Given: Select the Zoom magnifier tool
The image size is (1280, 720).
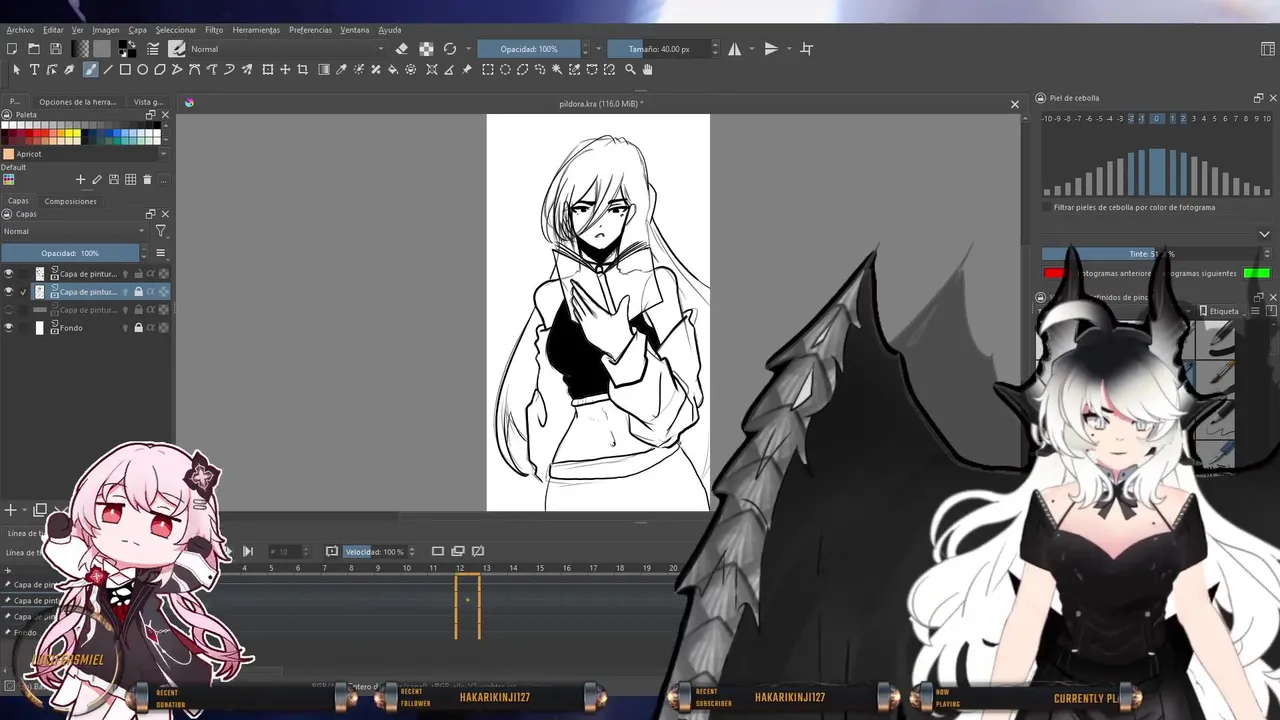Looking at the screenshot, I should tap(630, 69).
